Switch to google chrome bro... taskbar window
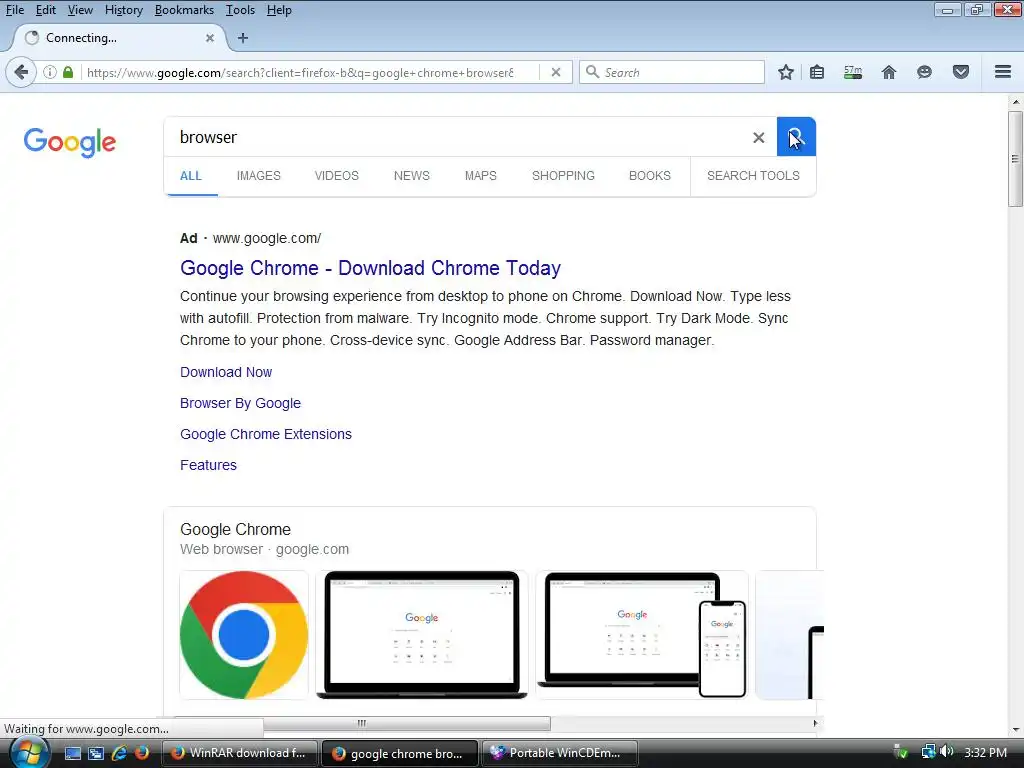 400,753
